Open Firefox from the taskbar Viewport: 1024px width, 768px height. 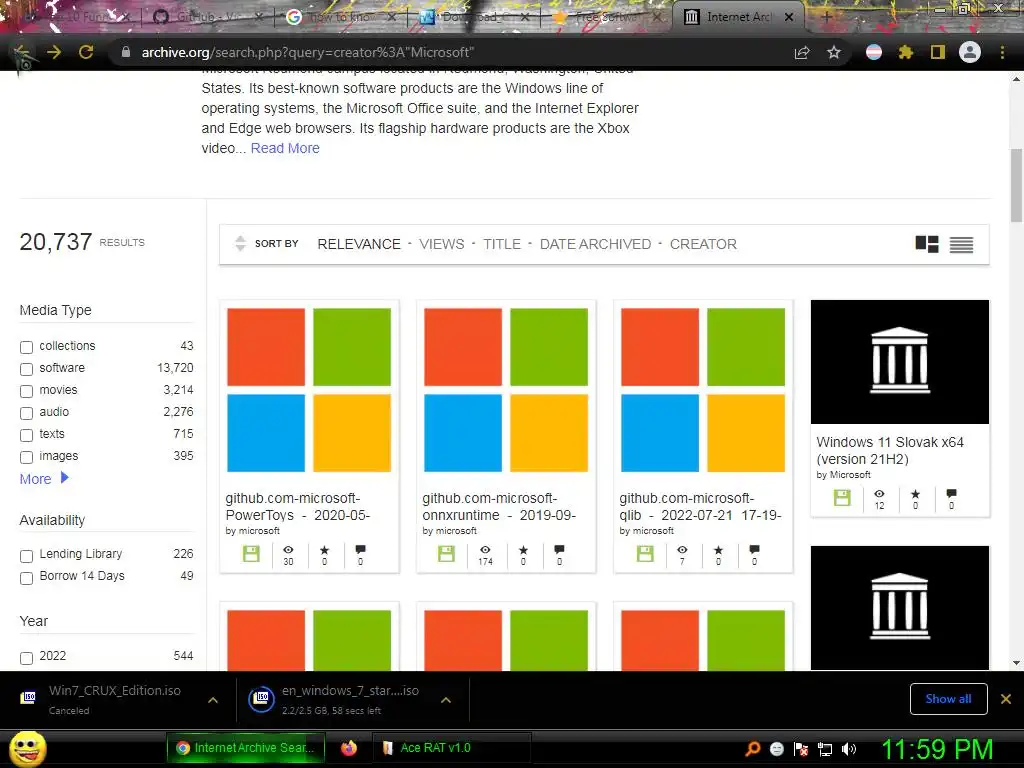click(x=349, y=748)
